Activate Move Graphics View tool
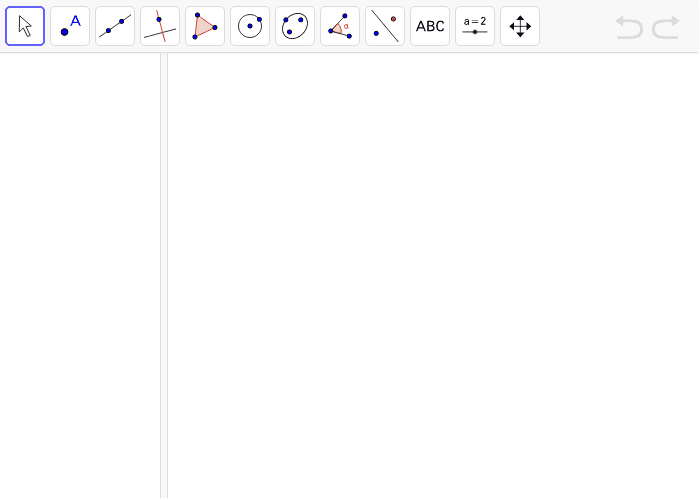700x500 pixels. pyautogui.click(x=520, y=26)
